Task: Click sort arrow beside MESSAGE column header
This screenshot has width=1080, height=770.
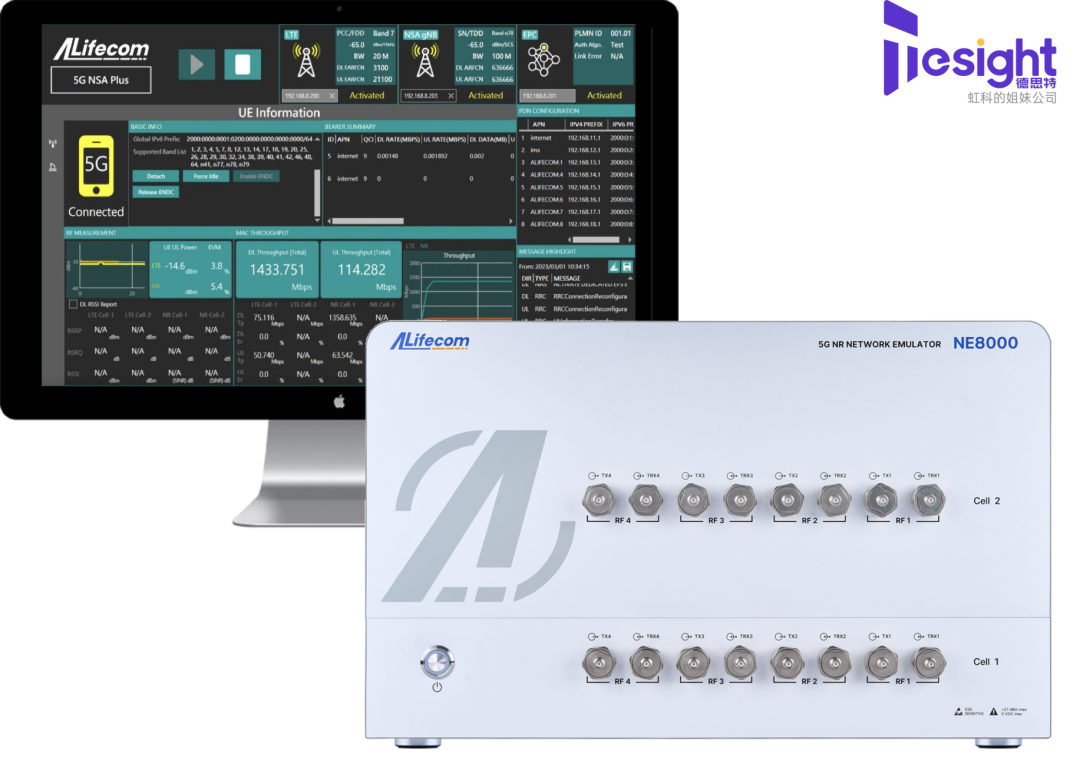Action: click(630, 278)
